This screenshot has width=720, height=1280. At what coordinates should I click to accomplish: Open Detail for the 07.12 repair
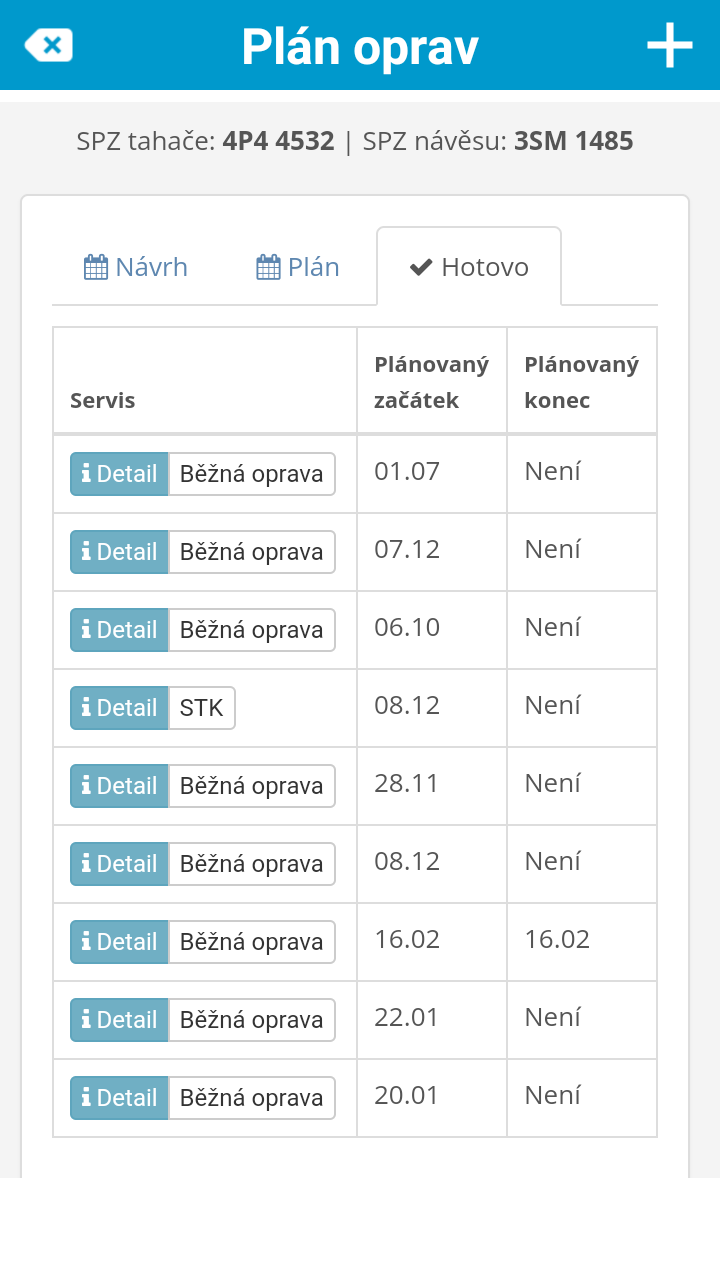tap(119, 552)
